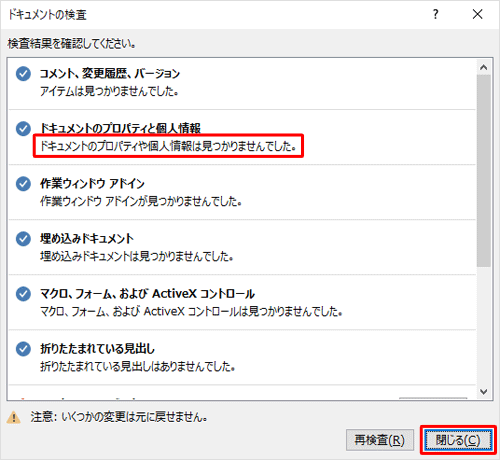The image size is (500, 460).
Task: Select heading ドキュメントのプロパティと個人情報
Action: (x=120, y=128)
